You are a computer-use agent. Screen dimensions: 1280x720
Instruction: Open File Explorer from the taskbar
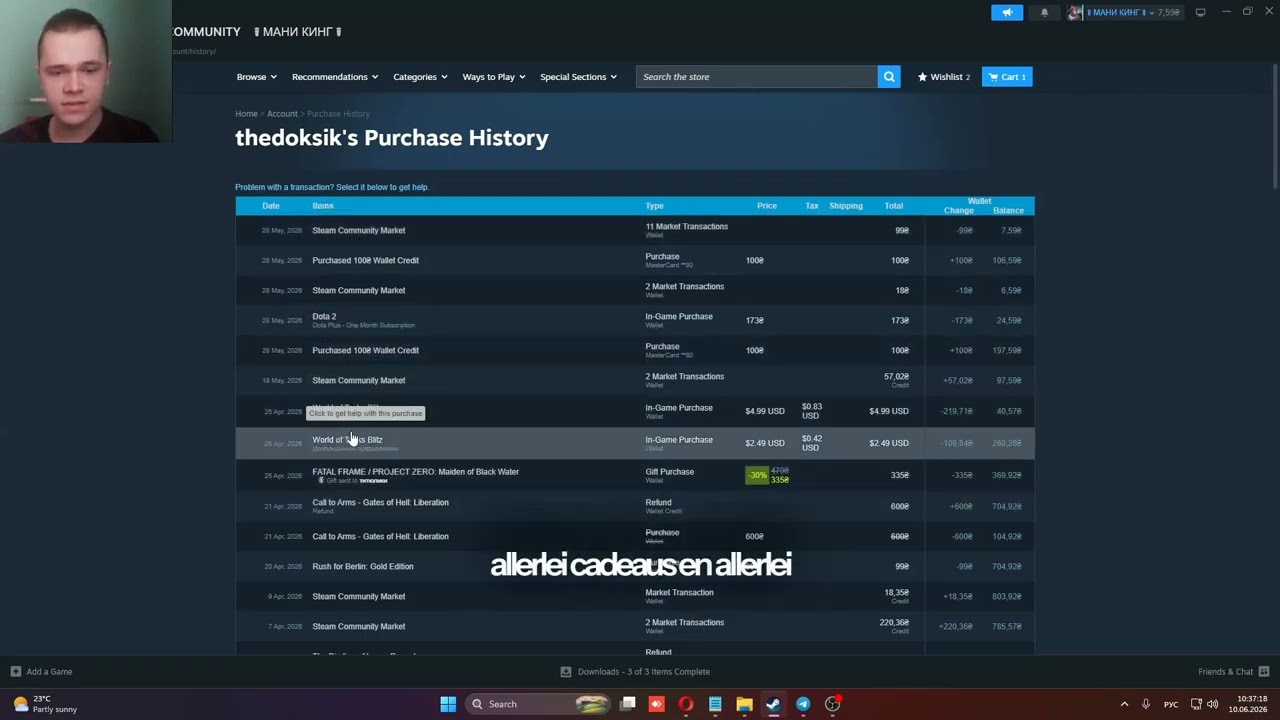(x=744, y=704)
